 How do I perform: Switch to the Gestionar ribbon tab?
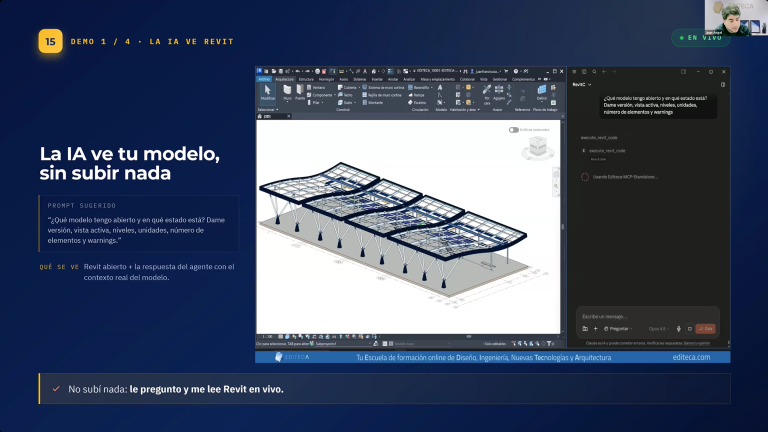click(x=500, y=79)
